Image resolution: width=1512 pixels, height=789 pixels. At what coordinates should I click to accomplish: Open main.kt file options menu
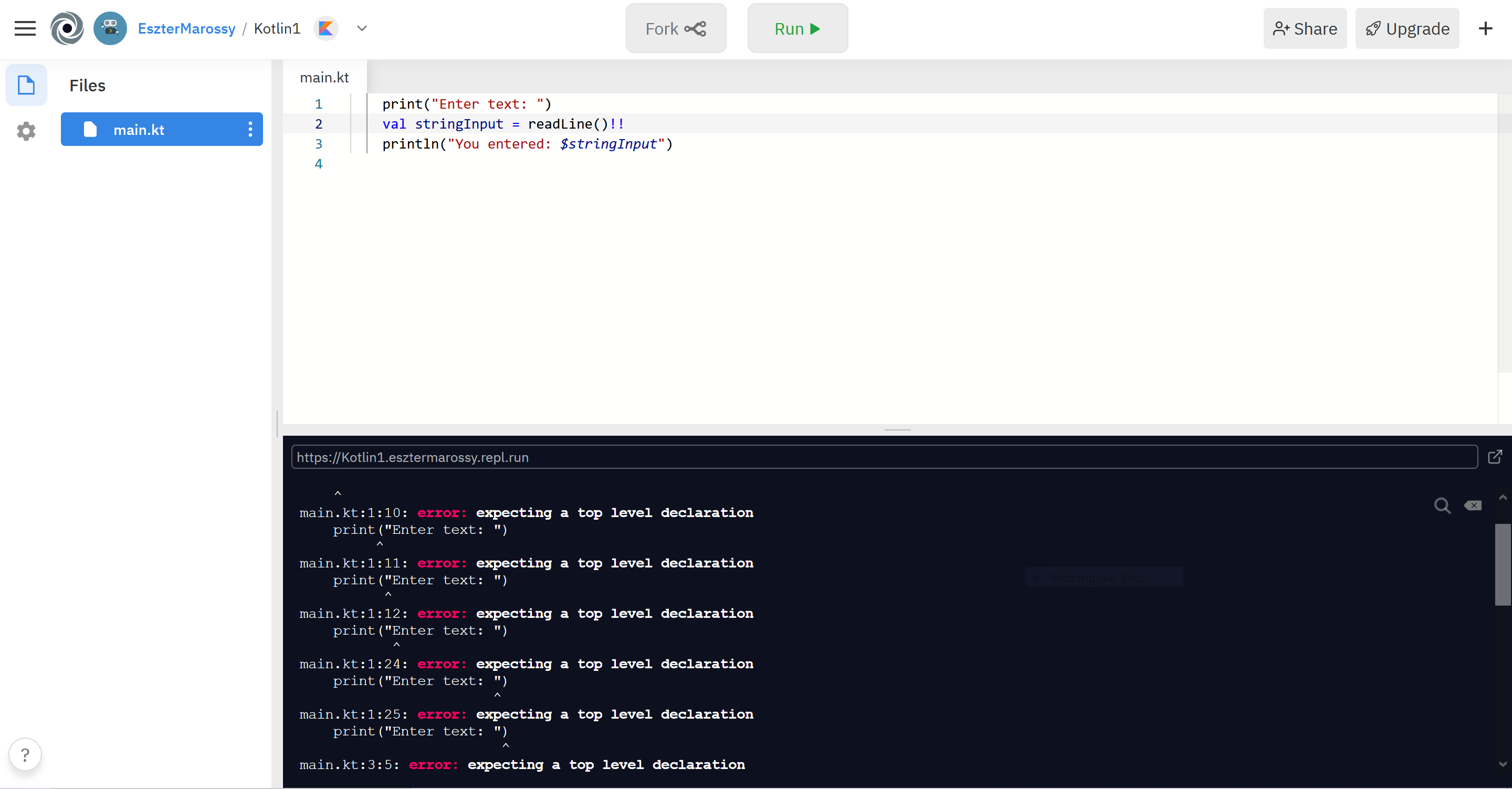pos(250,130)
